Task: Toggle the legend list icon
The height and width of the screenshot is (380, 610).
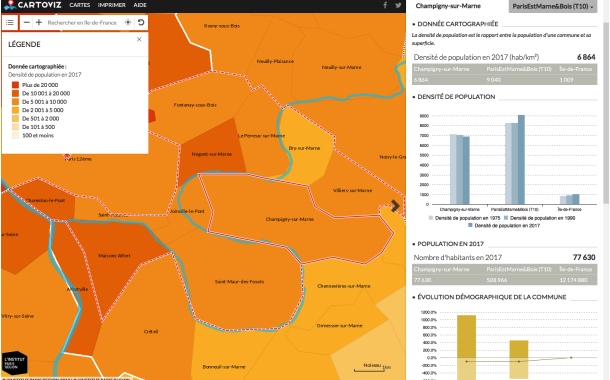Action: click(10, 23)
